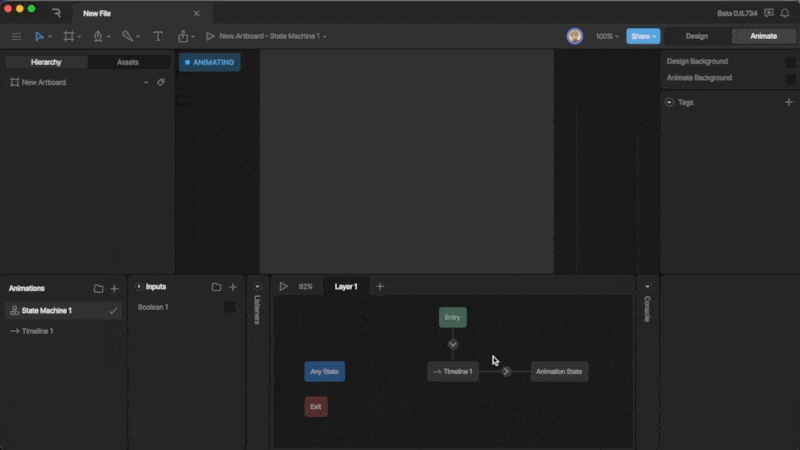Collapse the Console panel
The image size is (800, 450).
point(647,287)
